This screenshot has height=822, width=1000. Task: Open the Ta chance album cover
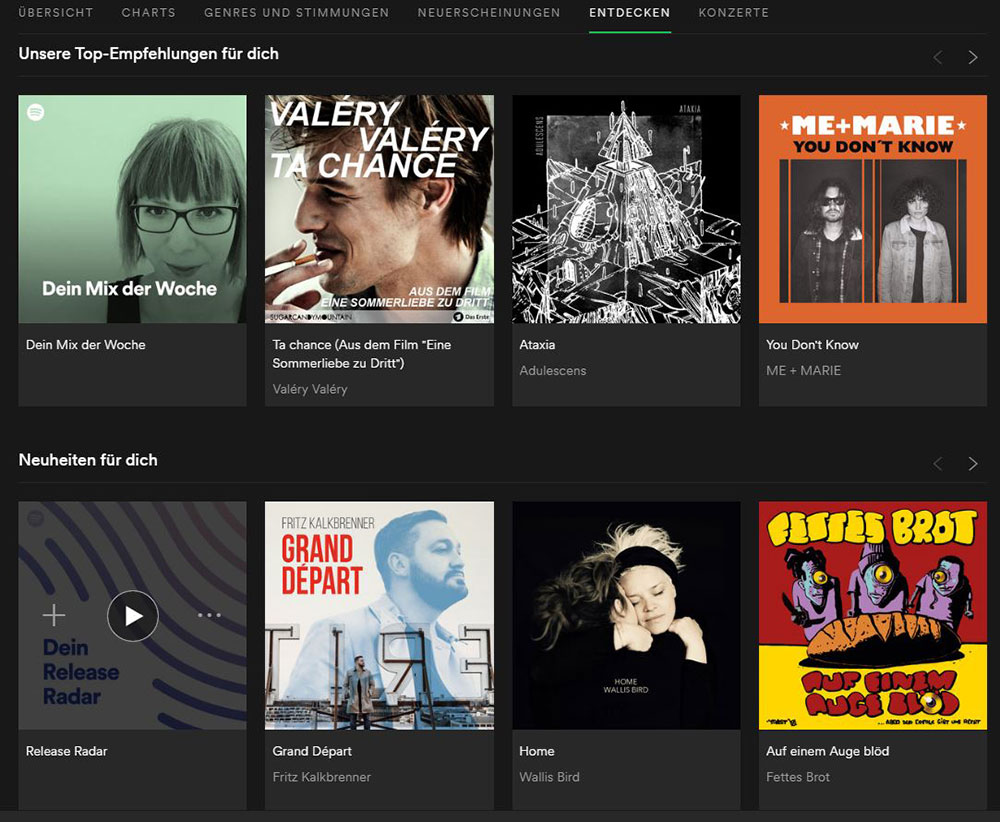[x=379, y=209]
